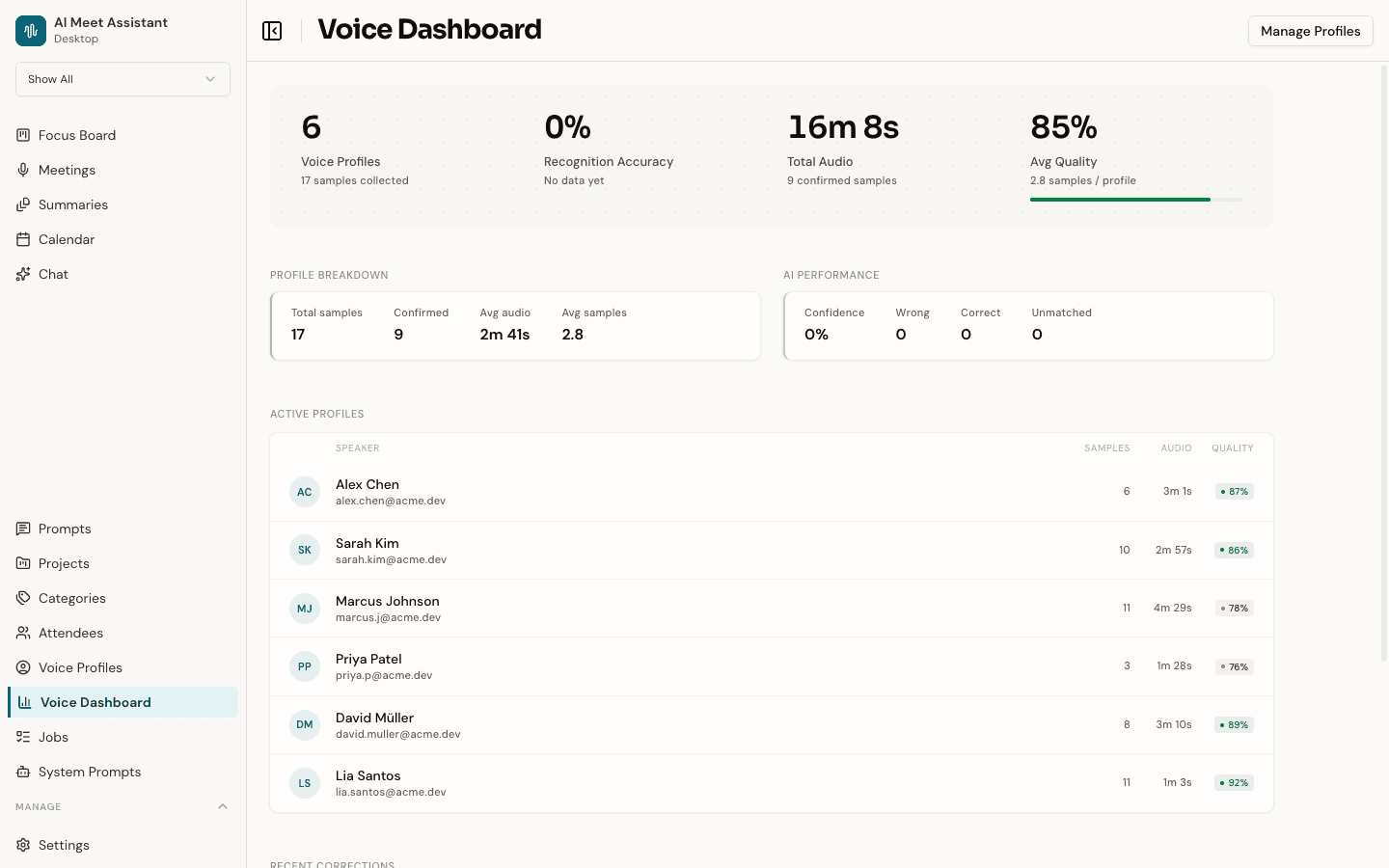This screenshot has height=868, width=1389.
Task: Select the Attendees icon
Action: click(23, 633)
